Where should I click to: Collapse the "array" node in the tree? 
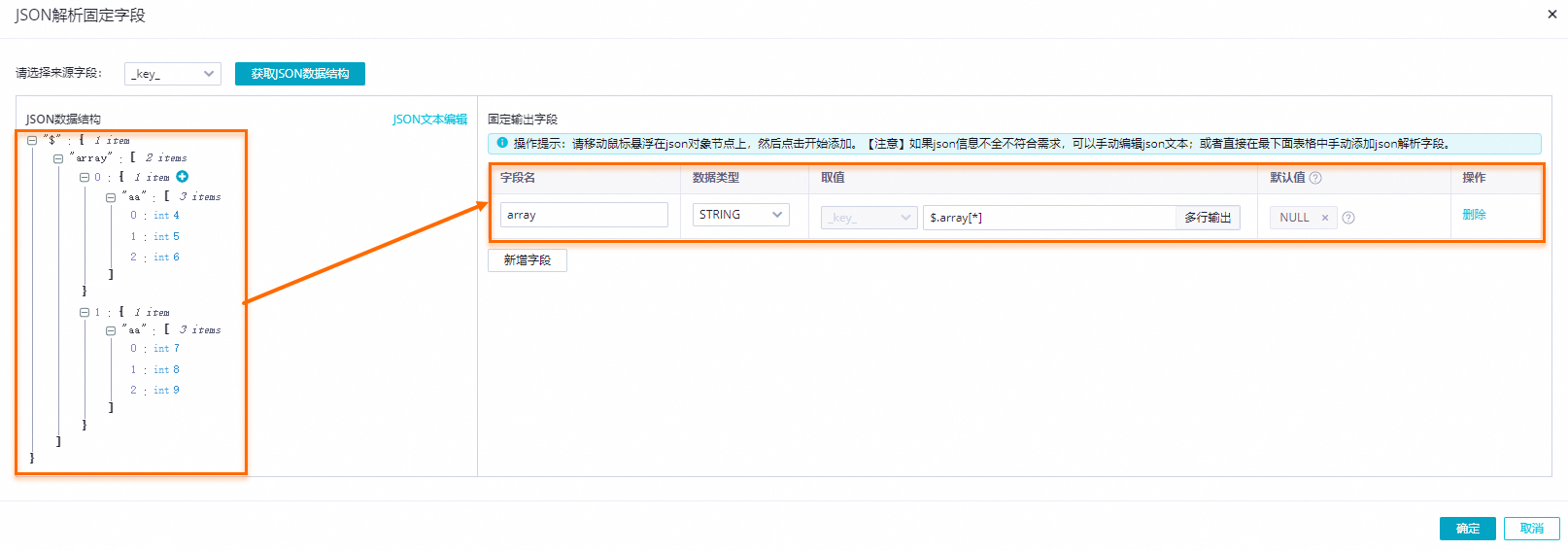point(58,158)
